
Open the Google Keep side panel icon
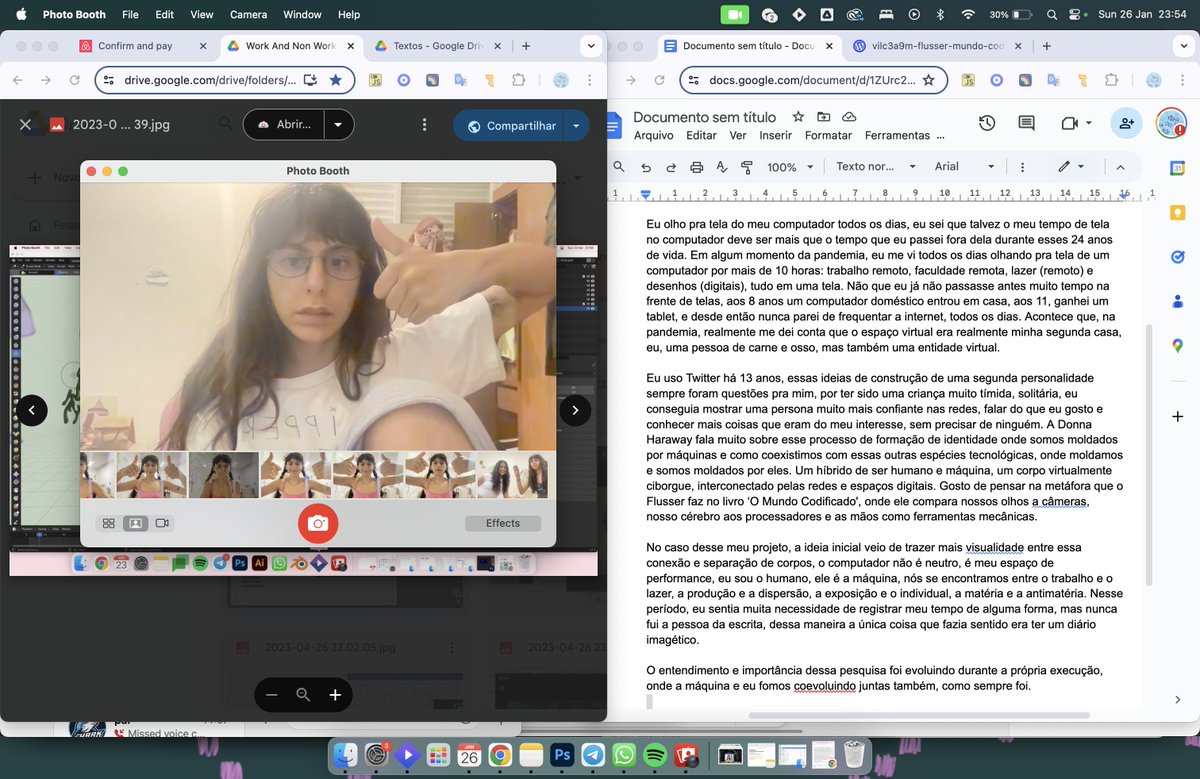pos(1177,212)
